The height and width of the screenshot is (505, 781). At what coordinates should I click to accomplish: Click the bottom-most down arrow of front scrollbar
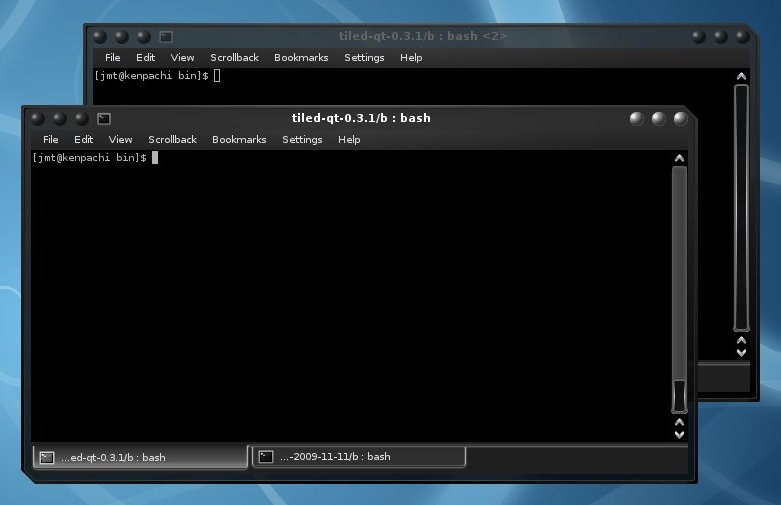pos(679,435)
